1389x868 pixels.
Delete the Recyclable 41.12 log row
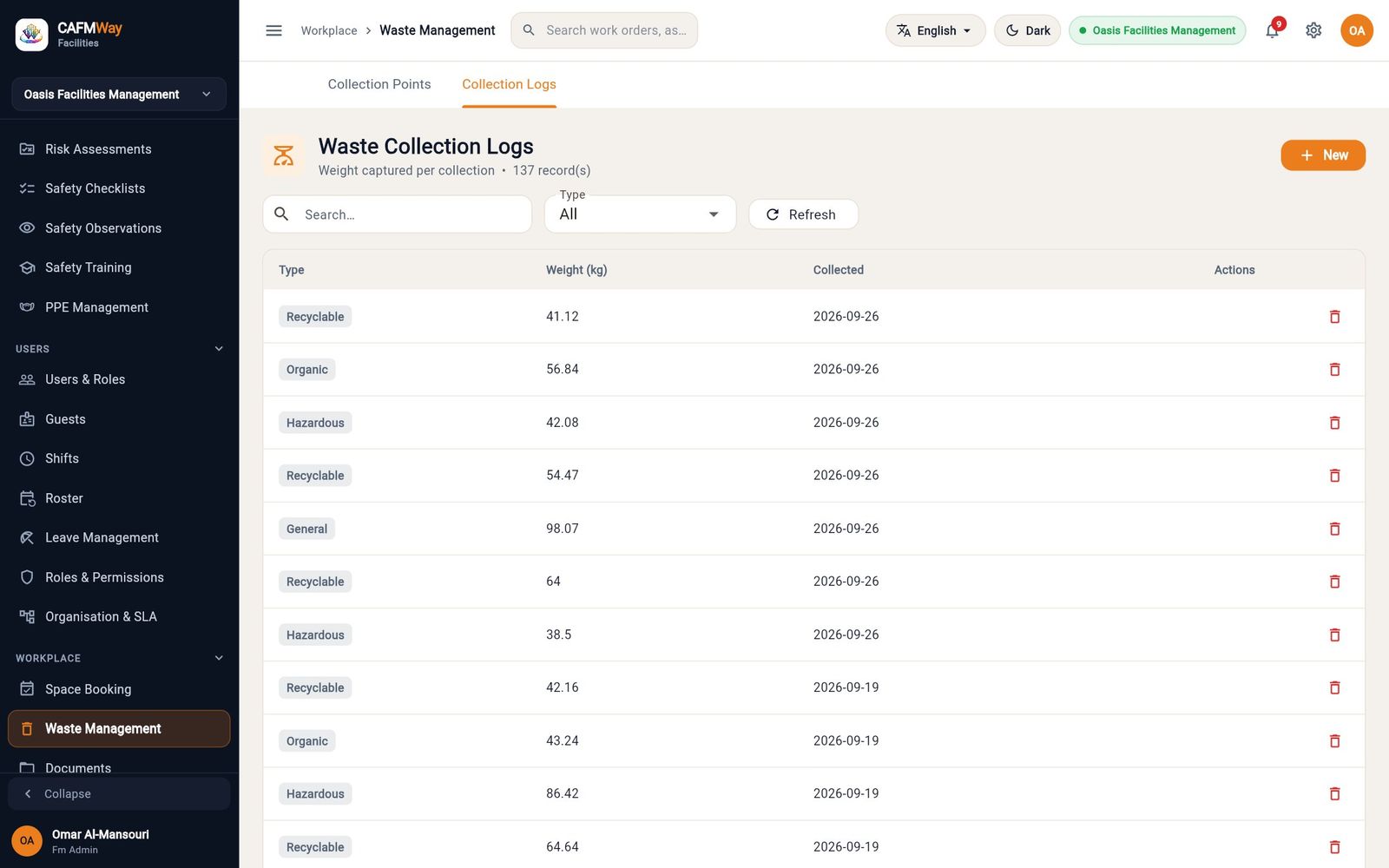[x=1334, y=317]
